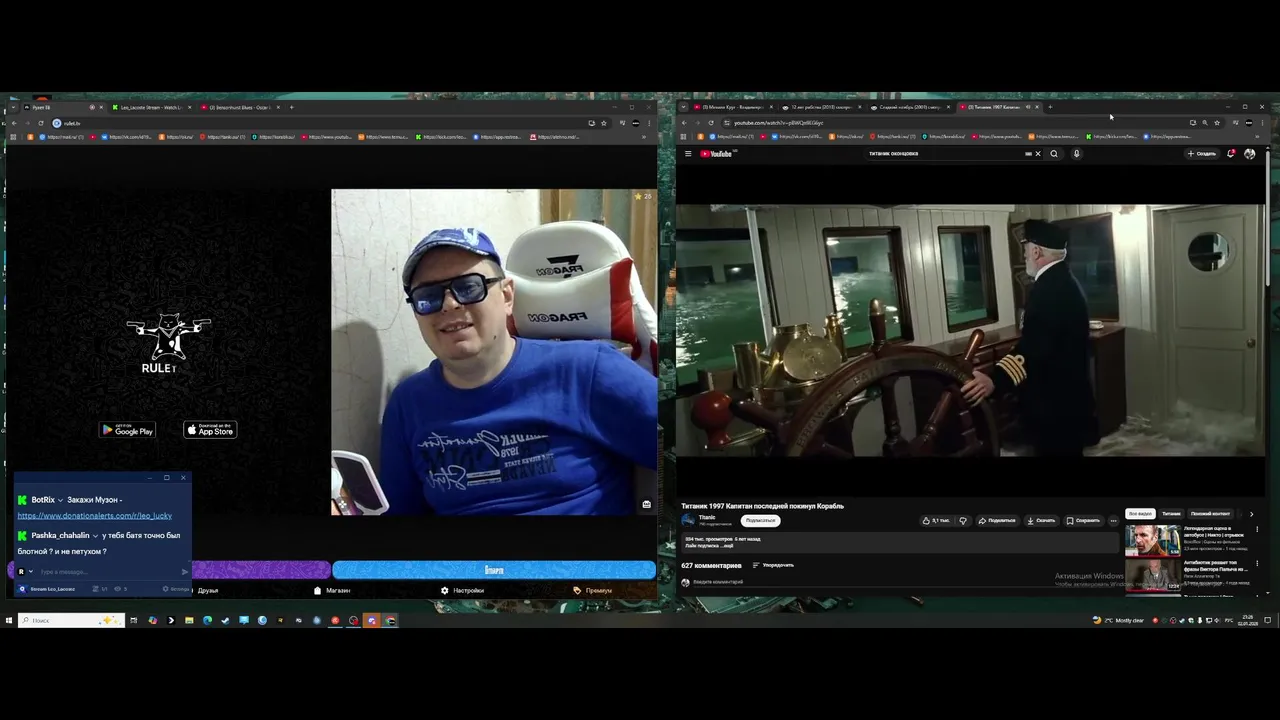Open Магазин section in rulet.tv
Viewport: 1280px width, 720px height.
coord(332,590)
